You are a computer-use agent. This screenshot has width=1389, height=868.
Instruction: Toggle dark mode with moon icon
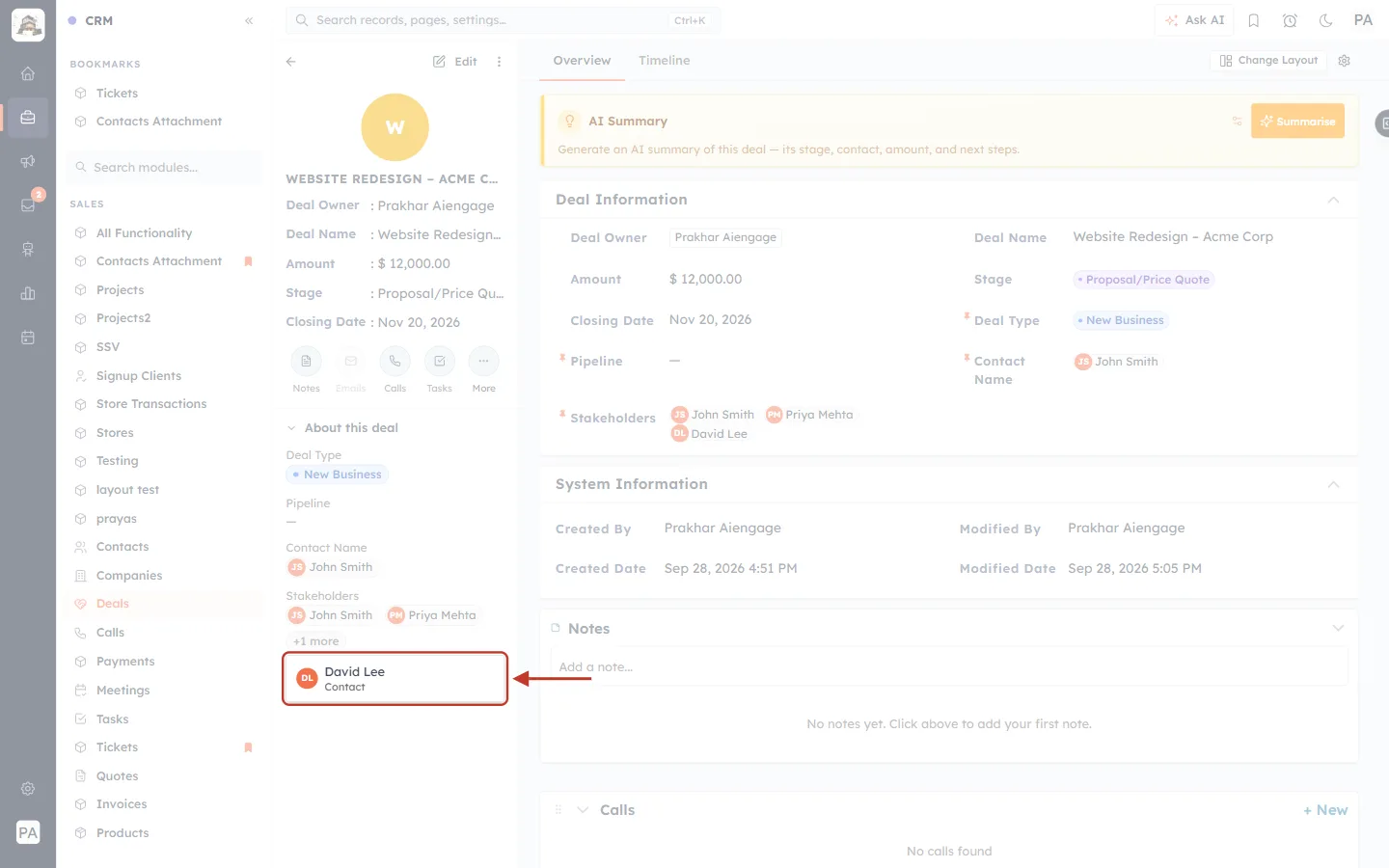point(1326,20)
